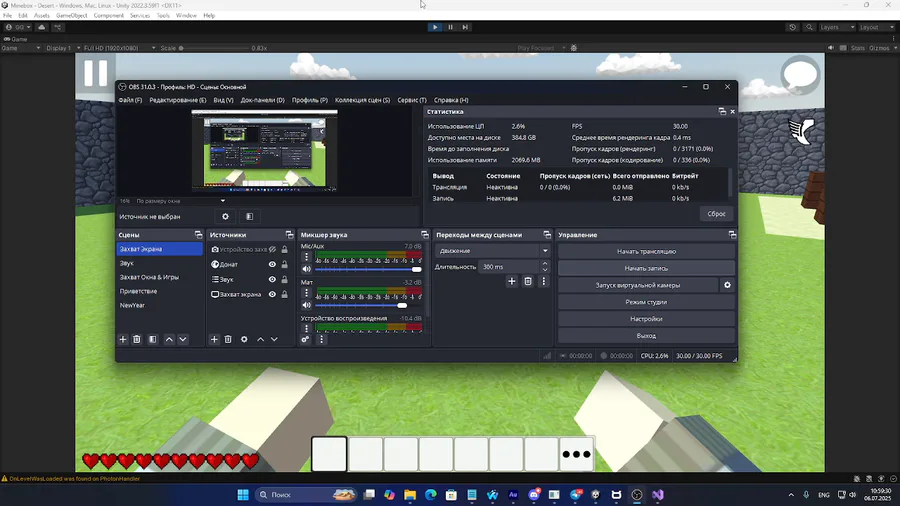Open Коллекция сцен menu
The height and width of the screenshot is (506, 900).
coord(362,100)
